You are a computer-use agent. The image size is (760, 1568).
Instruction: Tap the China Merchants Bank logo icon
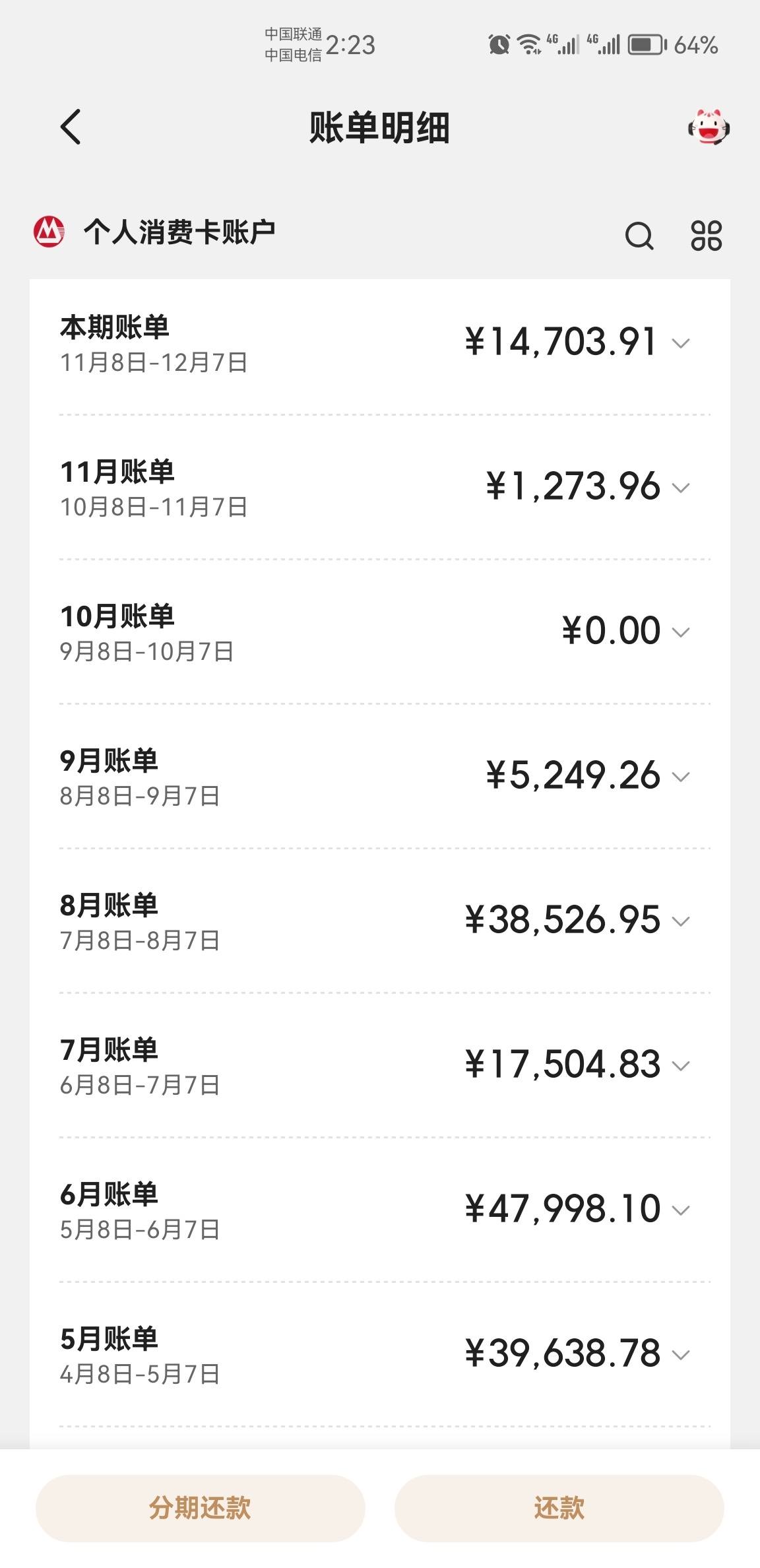49,232
